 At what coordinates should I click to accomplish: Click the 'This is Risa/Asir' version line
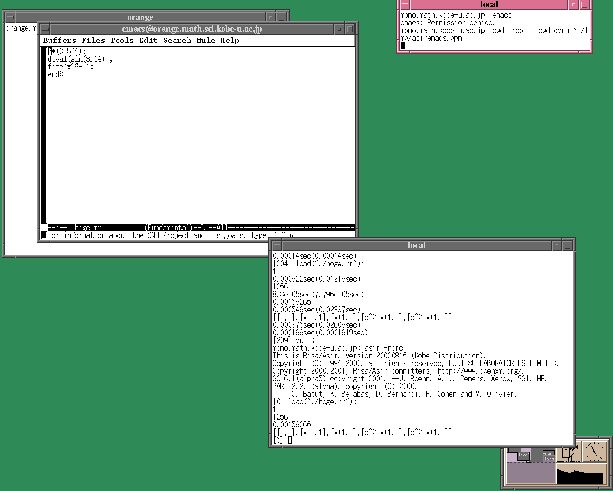379,355
